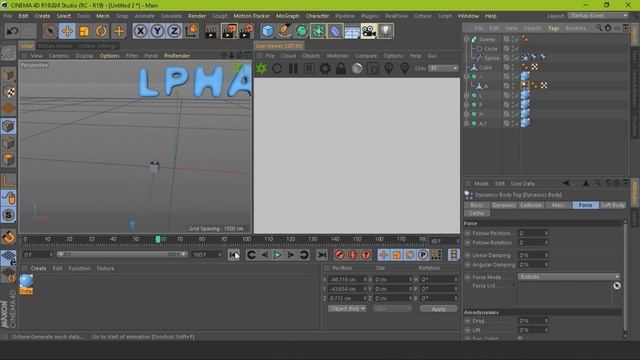Toggle the Z axis lock
The width and height of the screenshot is (640, 360).
[174, 31]
